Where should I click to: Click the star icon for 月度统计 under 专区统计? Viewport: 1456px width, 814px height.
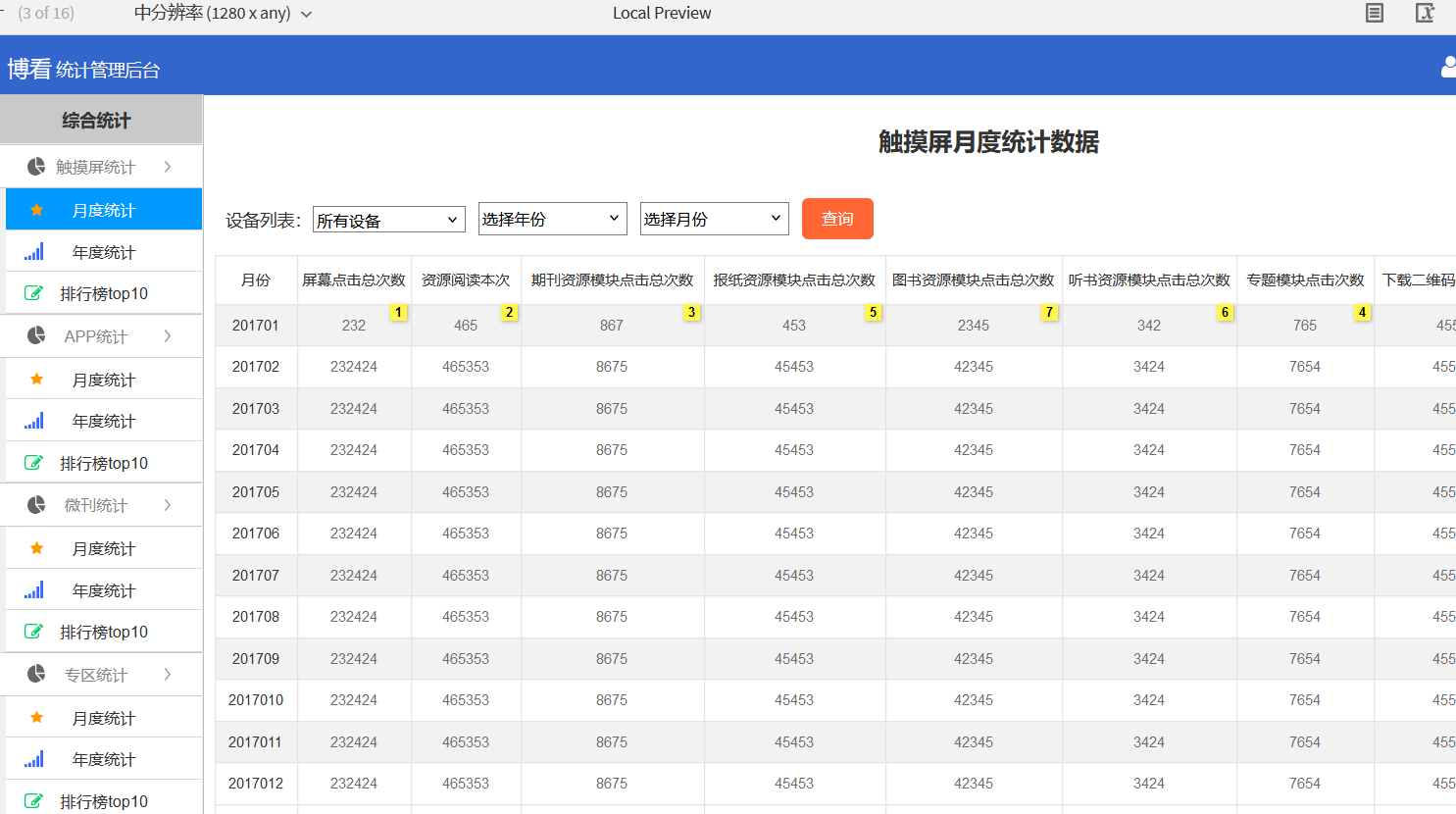[x=36, y=718]
